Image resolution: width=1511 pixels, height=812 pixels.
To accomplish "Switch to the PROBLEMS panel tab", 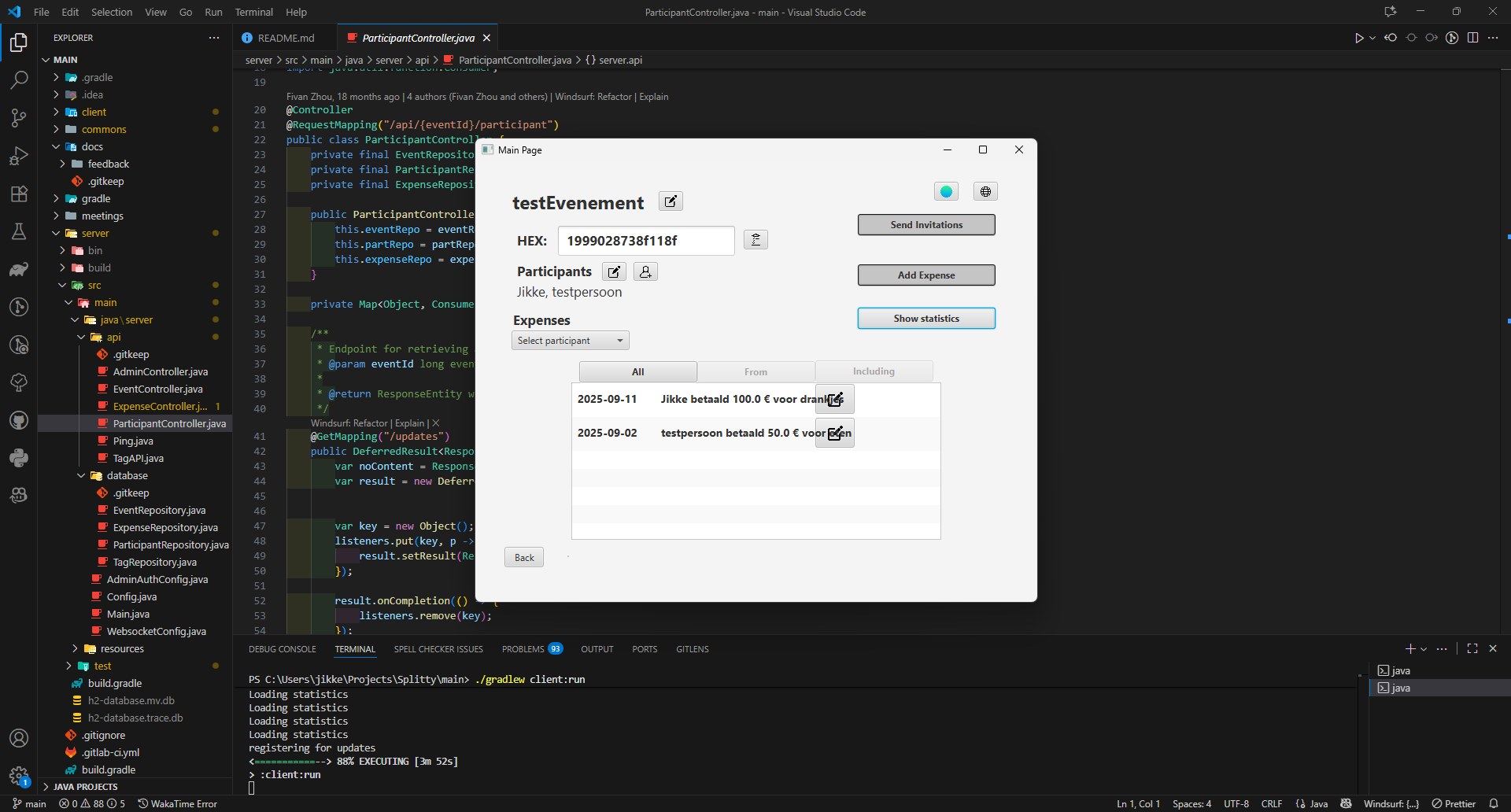I will [523, 649].
